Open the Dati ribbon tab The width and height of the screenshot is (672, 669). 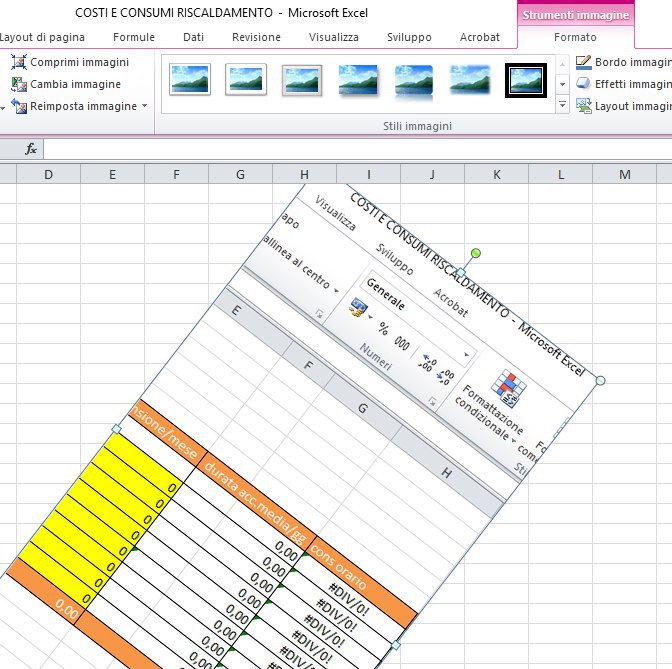point(193,37)
